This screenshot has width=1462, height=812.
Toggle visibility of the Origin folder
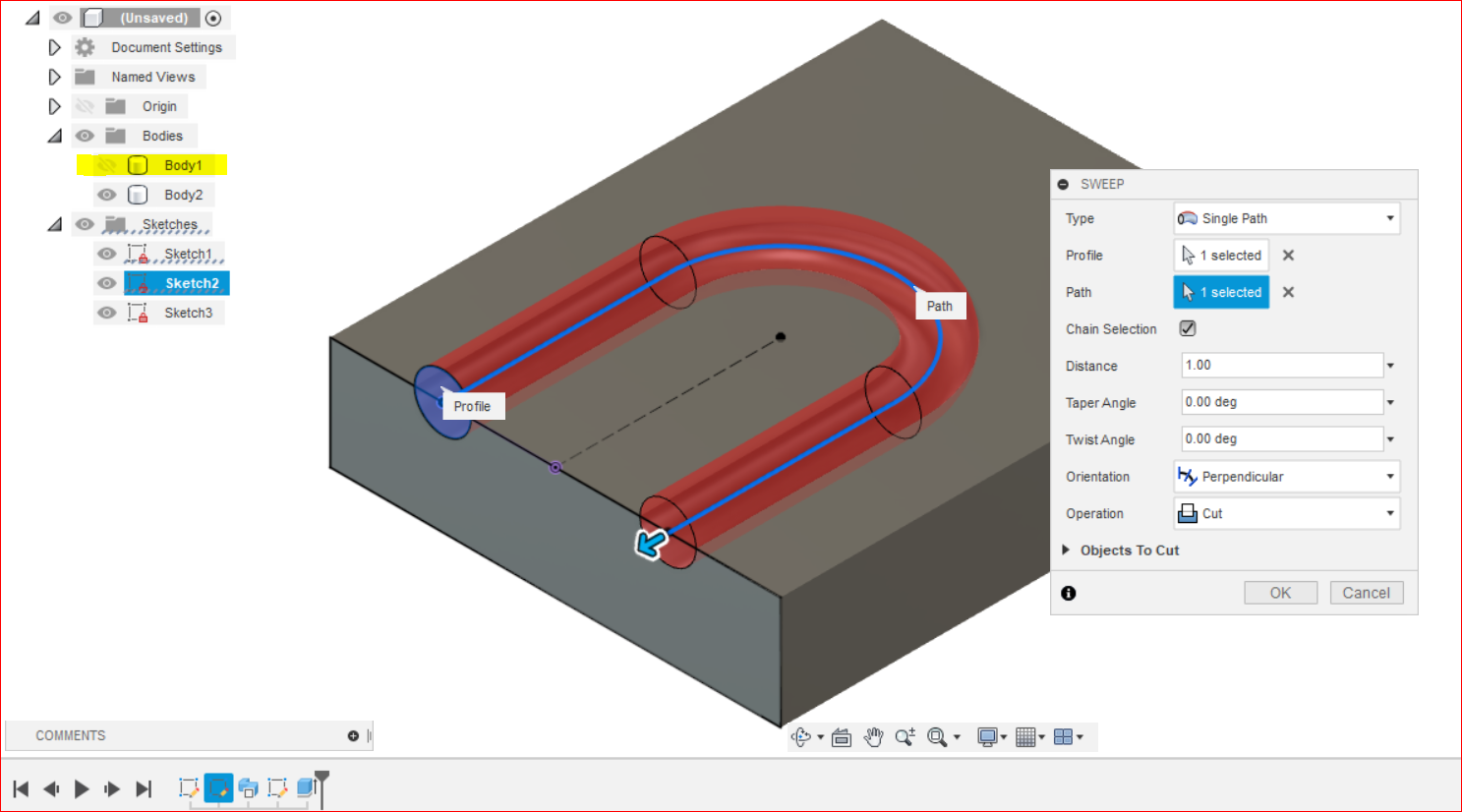(85, 106)
